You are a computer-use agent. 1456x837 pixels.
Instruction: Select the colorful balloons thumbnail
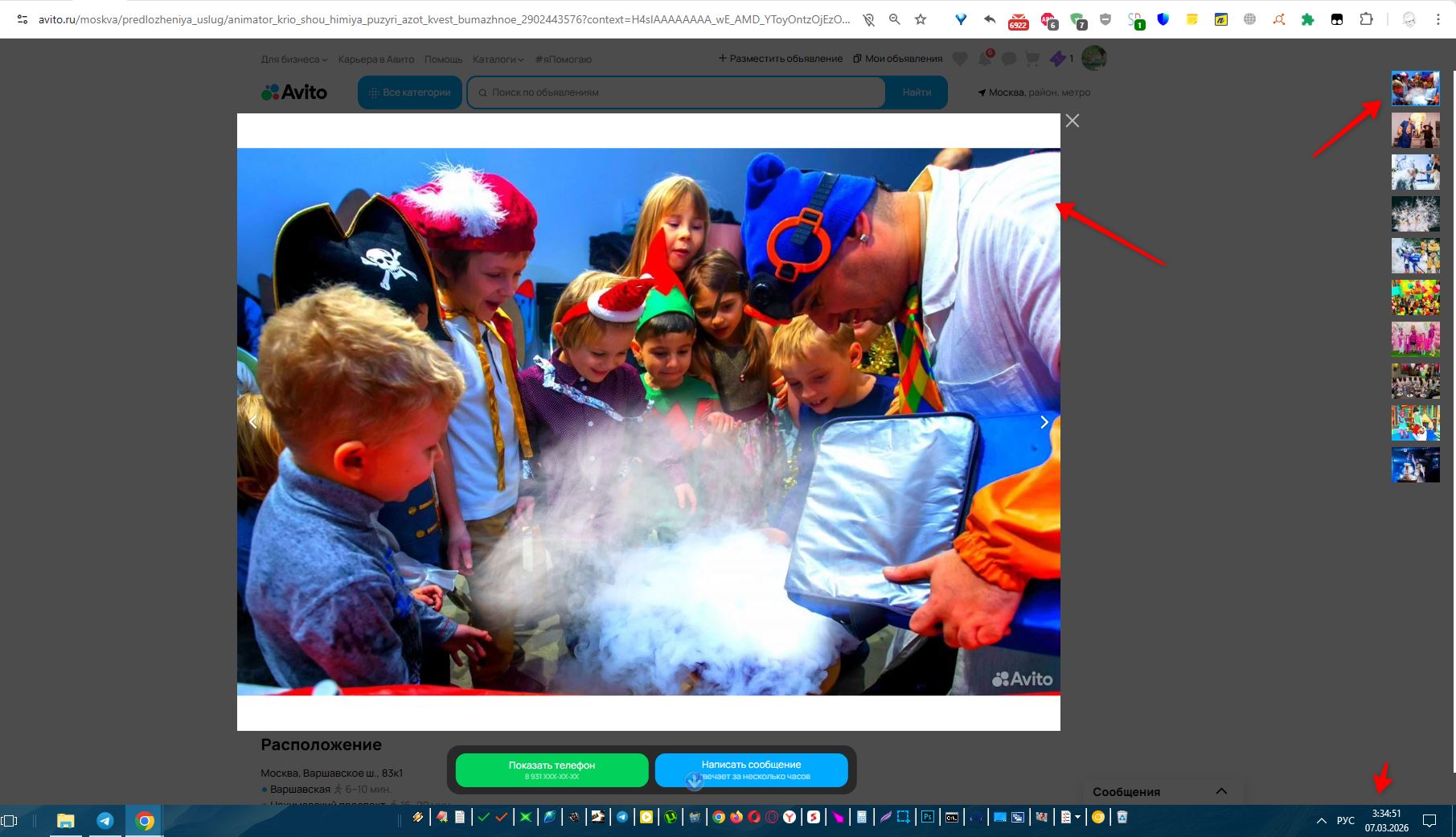point(1415,297)
